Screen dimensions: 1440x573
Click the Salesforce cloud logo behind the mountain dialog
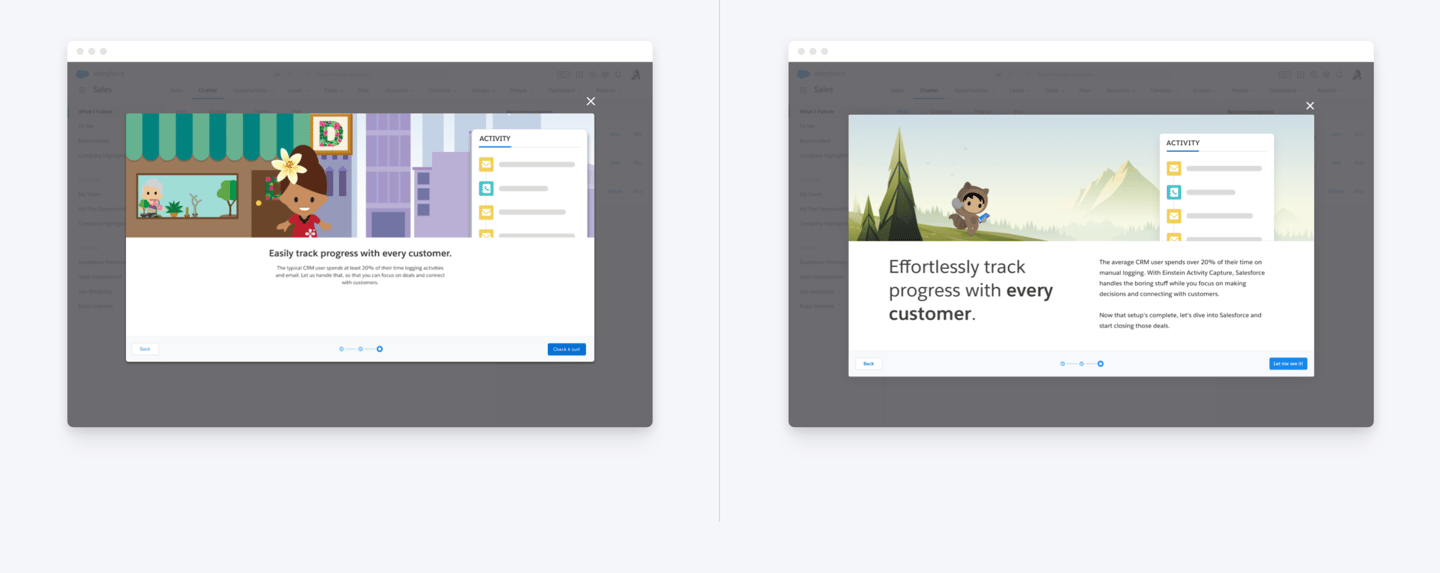[804, 74]
